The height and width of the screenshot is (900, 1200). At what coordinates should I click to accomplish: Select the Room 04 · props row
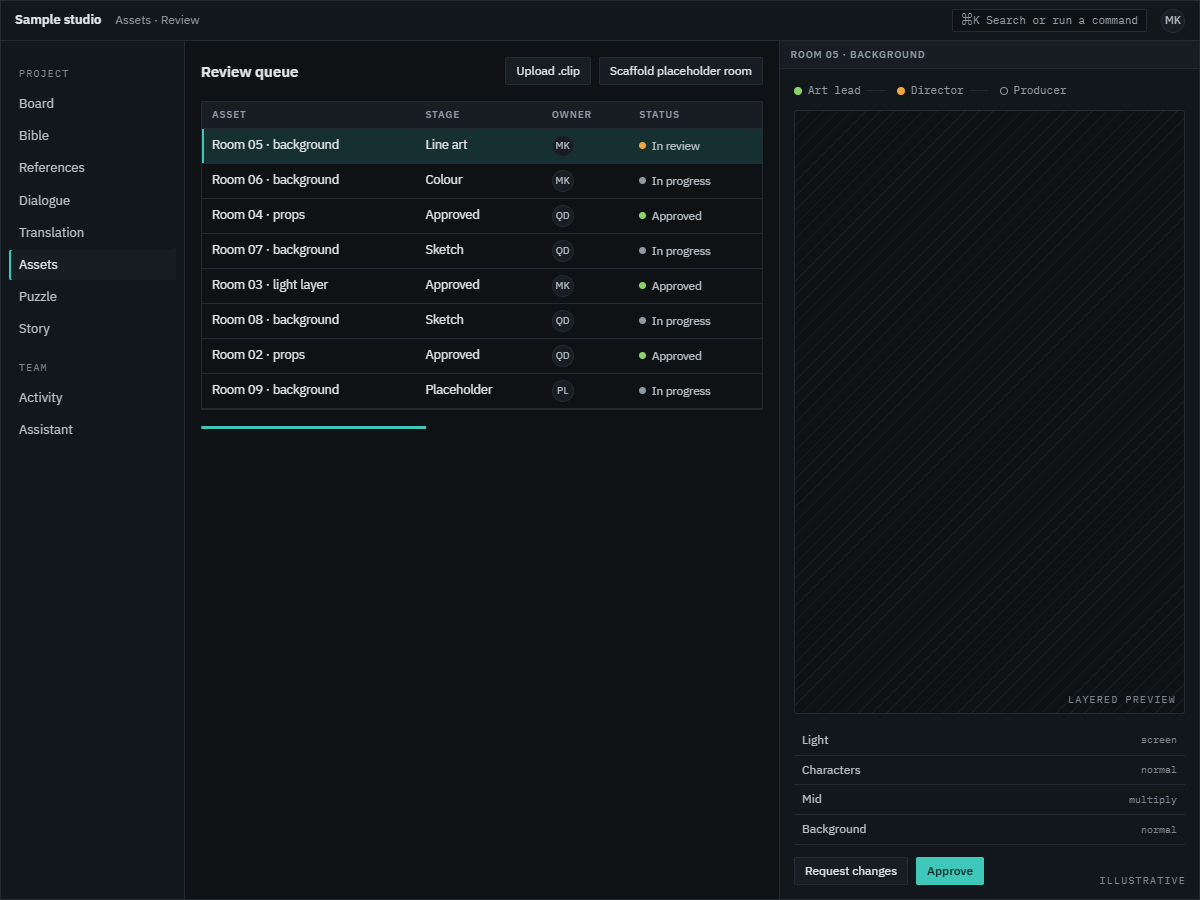482,216
